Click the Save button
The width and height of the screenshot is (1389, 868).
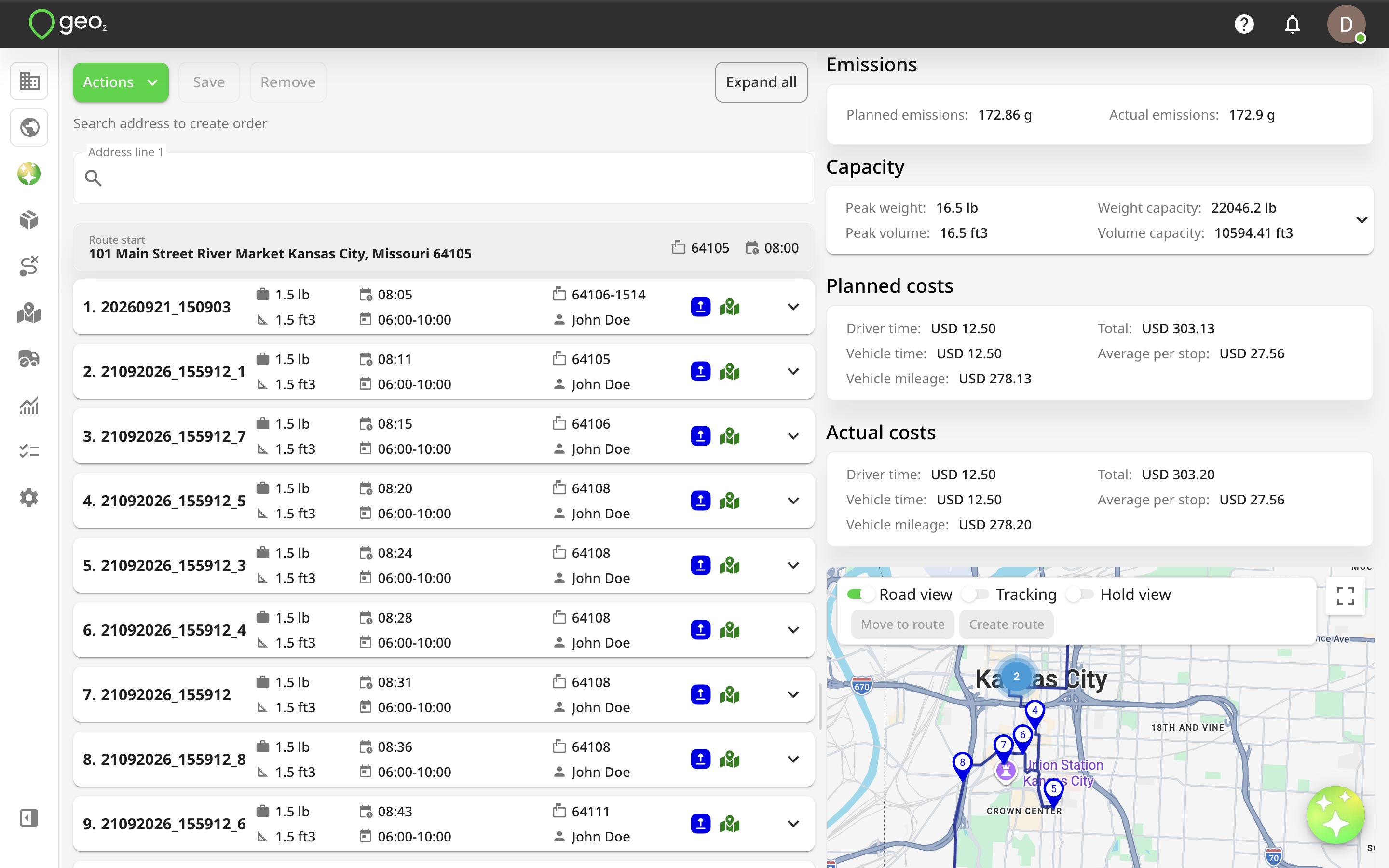209,82
